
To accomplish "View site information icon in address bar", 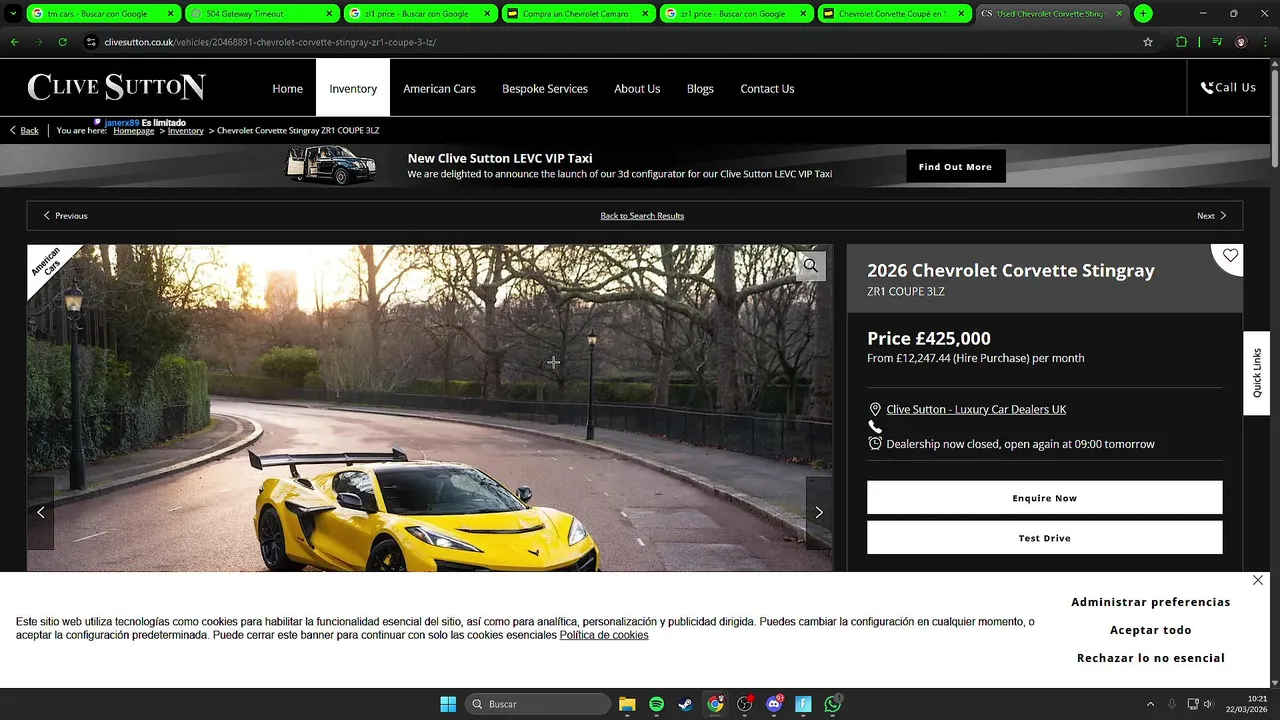I will click(91, 42).
